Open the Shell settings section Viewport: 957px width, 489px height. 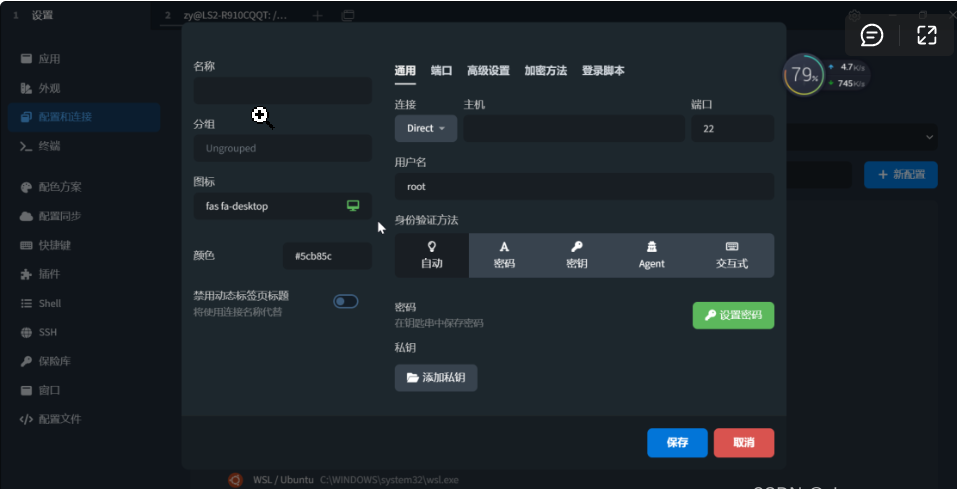pos(84,303)
